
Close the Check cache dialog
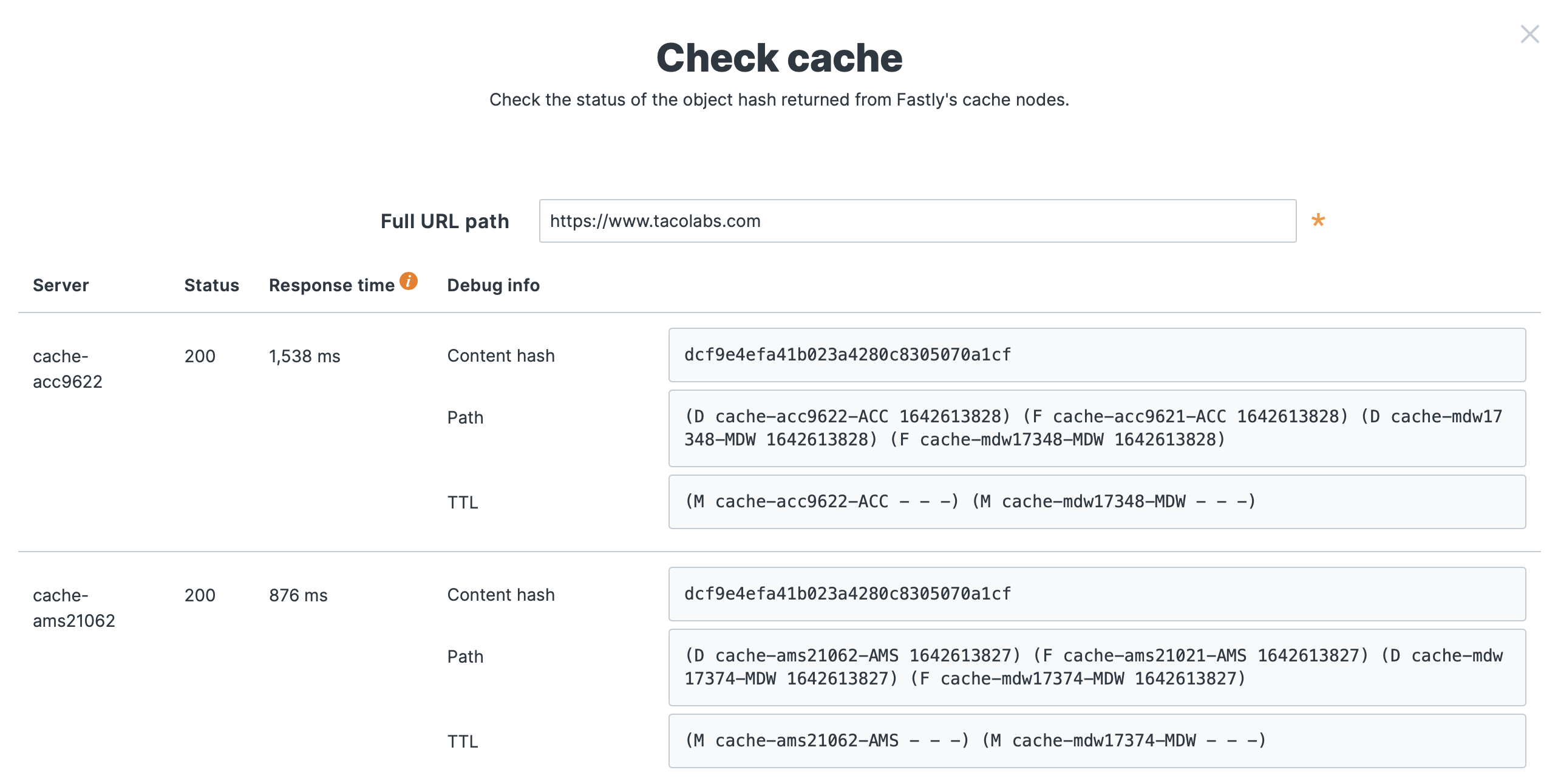(1530, 35)
